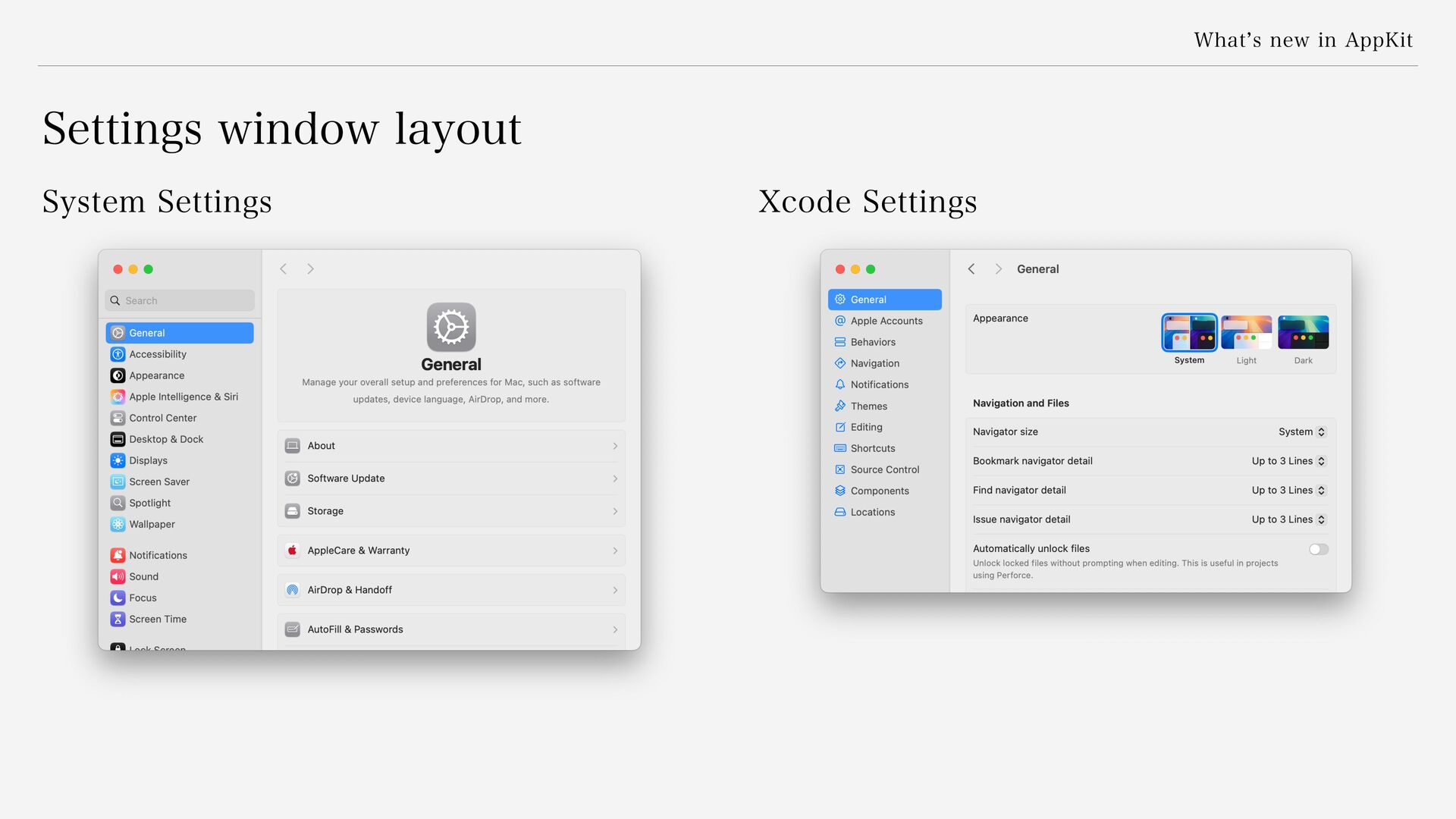
Task: Click the bell Notifications icon in Xcode Settings
Action: coord(840,384)
